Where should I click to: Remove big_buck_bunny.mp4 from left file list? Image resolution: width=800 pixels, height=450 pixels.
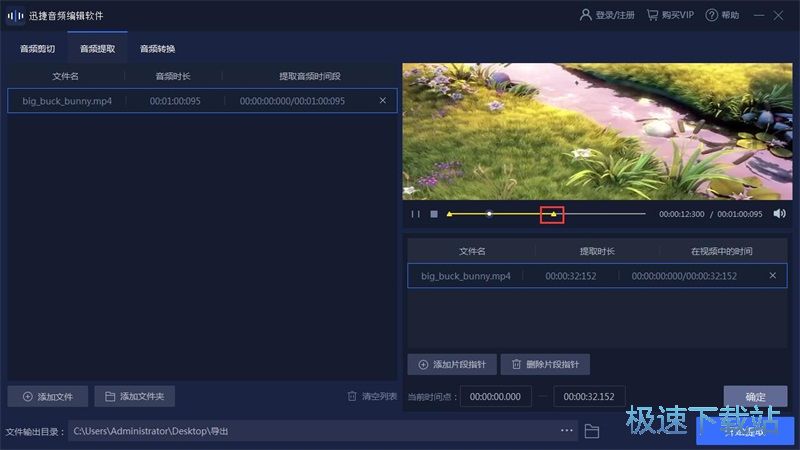pos(383,101)
